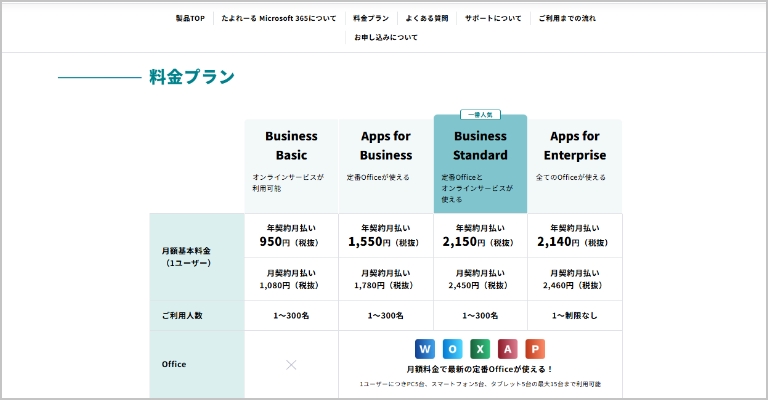This screenshot has height=400, width=768.
Task: Click 1〜300名 under Apps for Business
Action: pyautogui.click(x=385, y=316)
